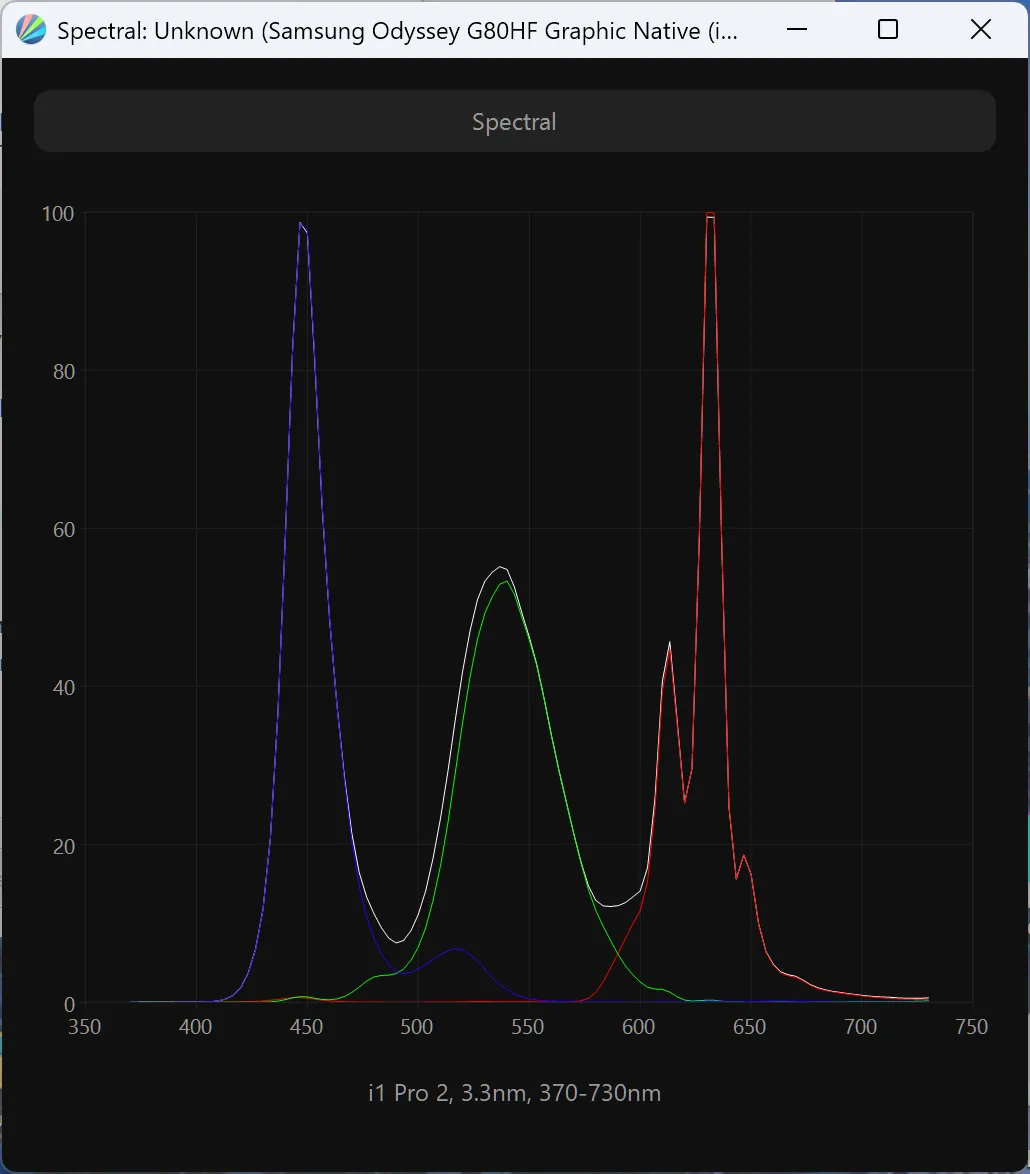Click the 750 label on the wavelength axis
This screenshot has width=1030, height=1174.
[972, 1027]
